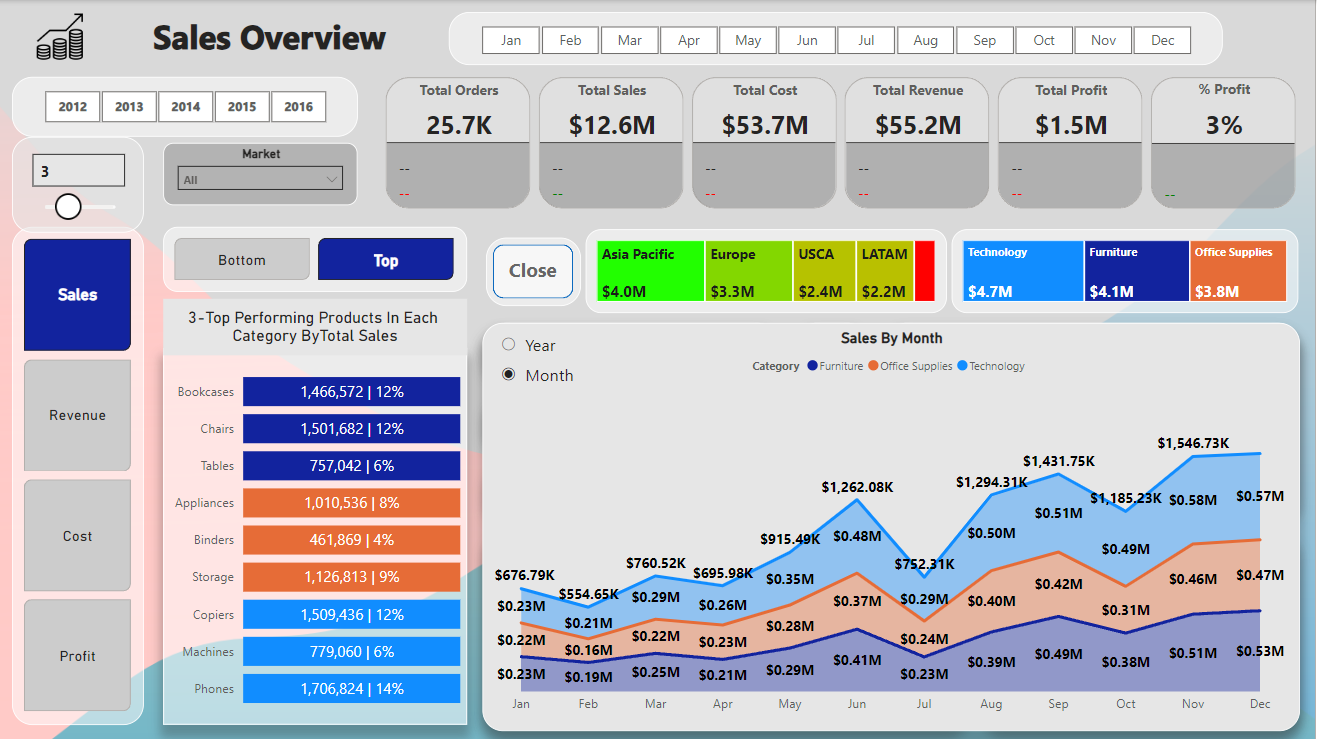The image size is (1317, 739).
Task: Select the Month radio button
Action: (x=509, y=375)
